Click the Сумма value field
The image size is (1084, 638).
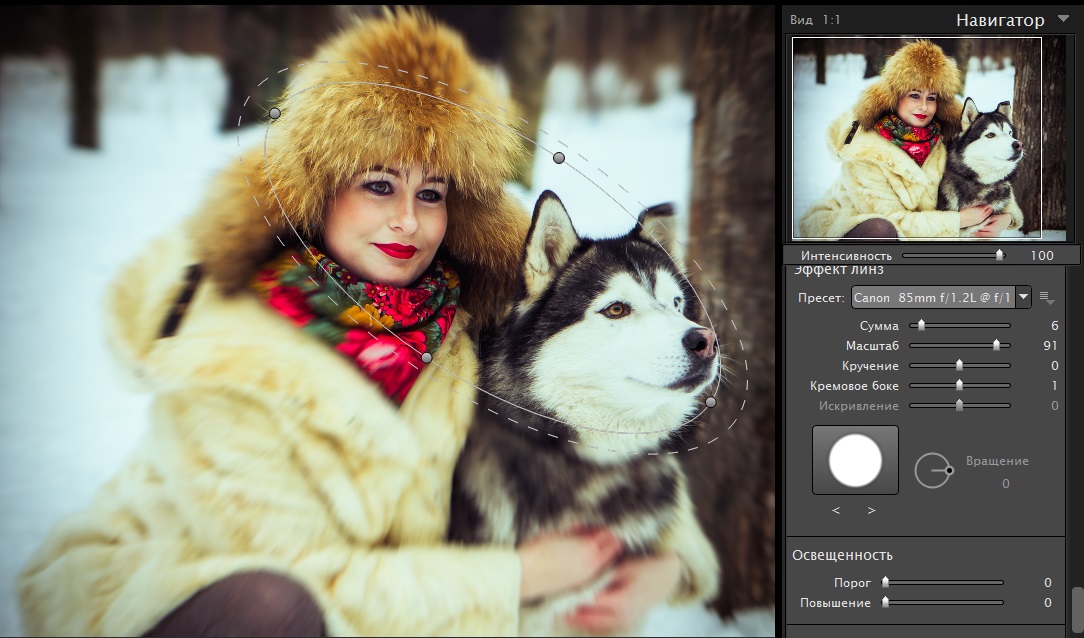click(1054, 326)
